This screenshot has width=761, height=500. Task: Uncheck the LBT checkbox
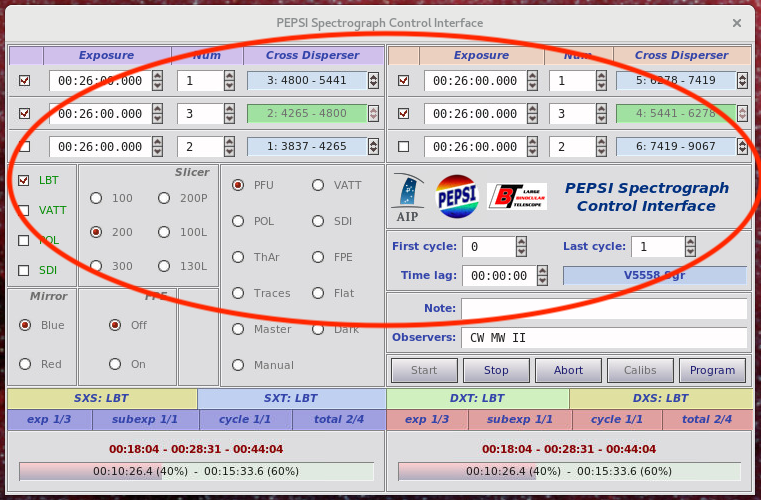[23, 181]
